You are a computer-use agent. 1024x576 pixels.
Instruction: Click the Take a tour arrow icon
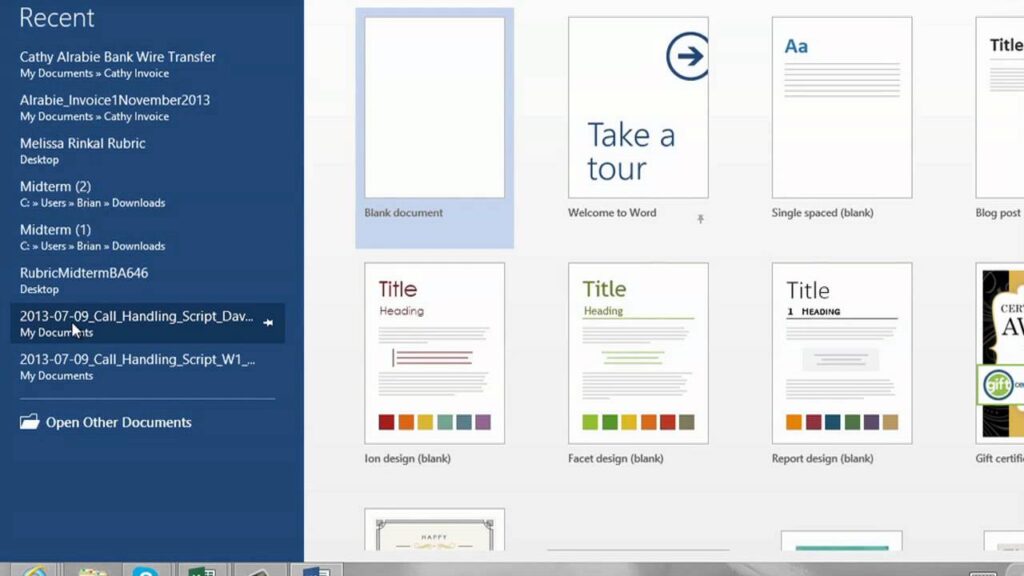tap(688, 56)
